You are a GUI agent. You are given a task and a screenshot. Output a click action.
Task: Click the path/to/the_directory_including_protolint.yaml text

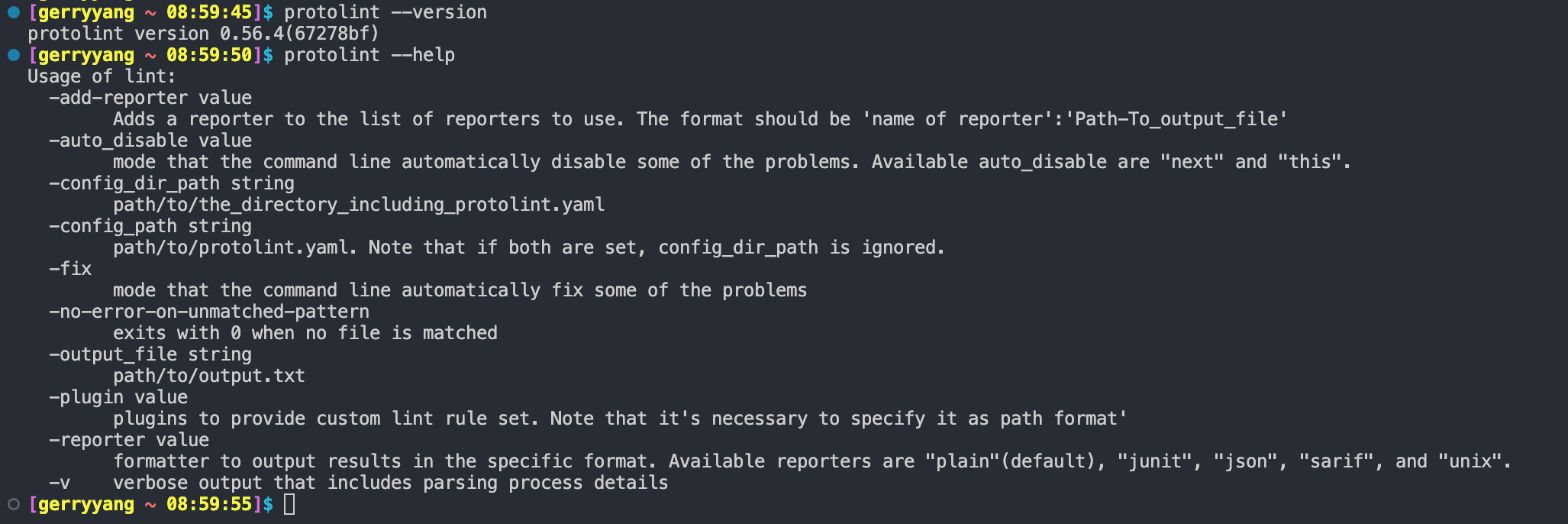[359, 205]
